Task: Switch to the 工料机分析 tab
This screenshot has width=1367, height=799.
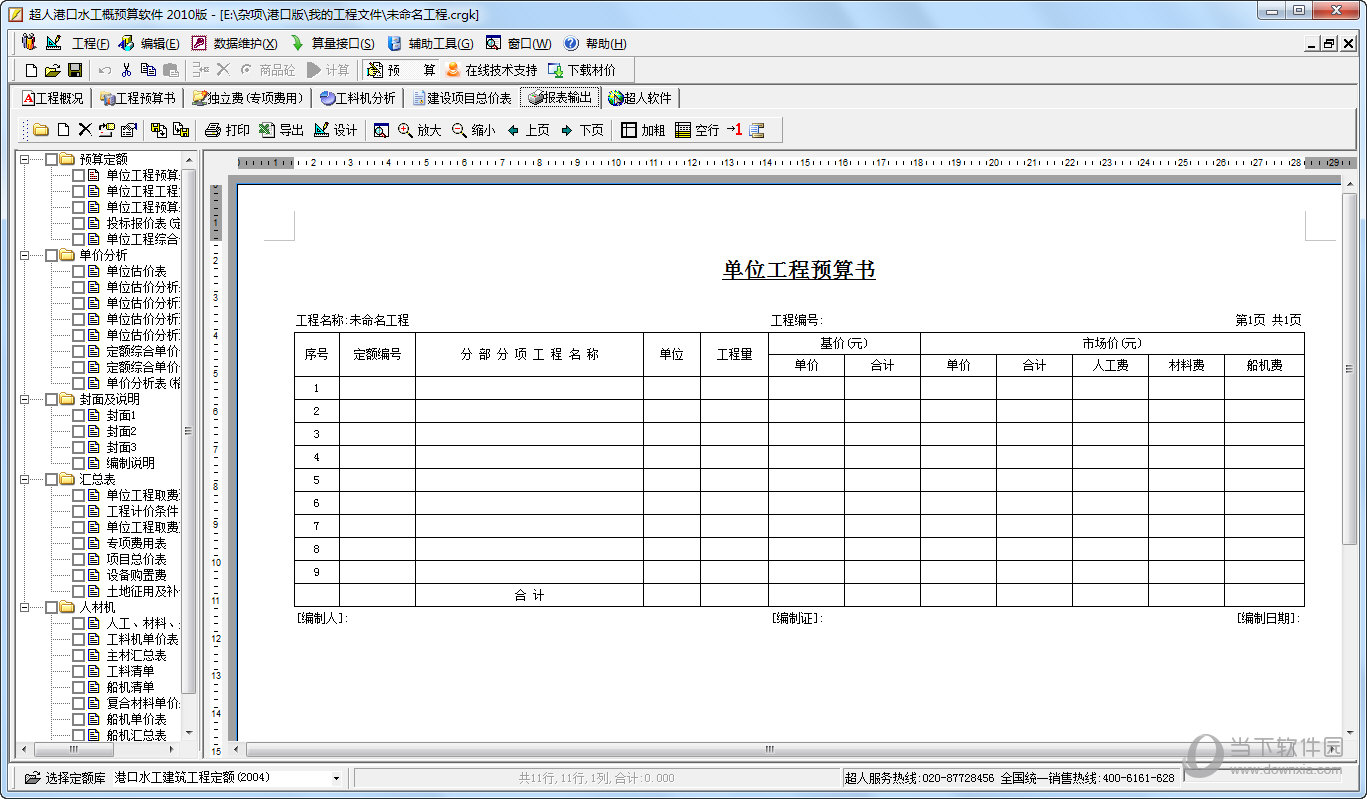Action: 358,98
